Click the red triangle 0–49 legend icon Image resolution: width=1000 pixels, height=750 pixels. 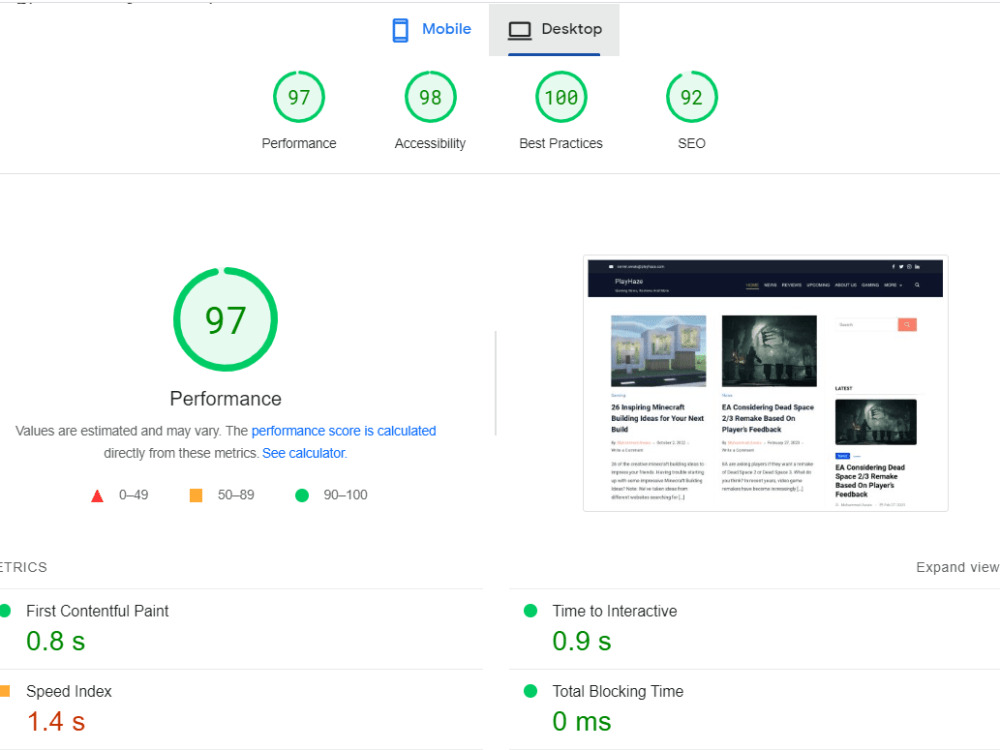pyautogui.click(x=98, y=494)
